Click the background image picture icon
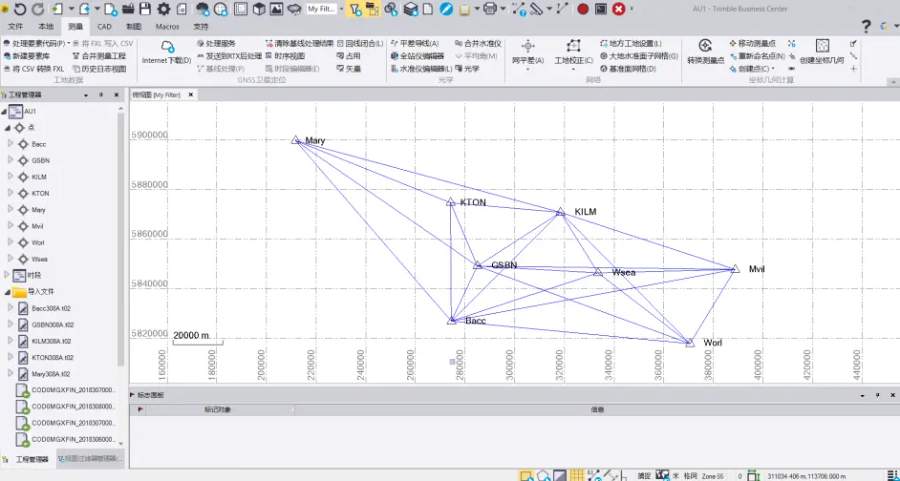Screen dimensions: 900x481 point(277,9)
